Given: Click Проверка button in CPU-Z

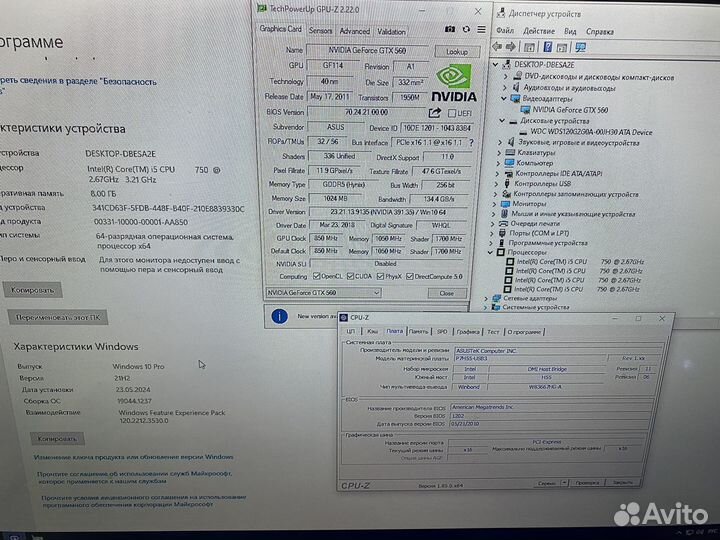Looking at the screenshot, I should point(587,483).
